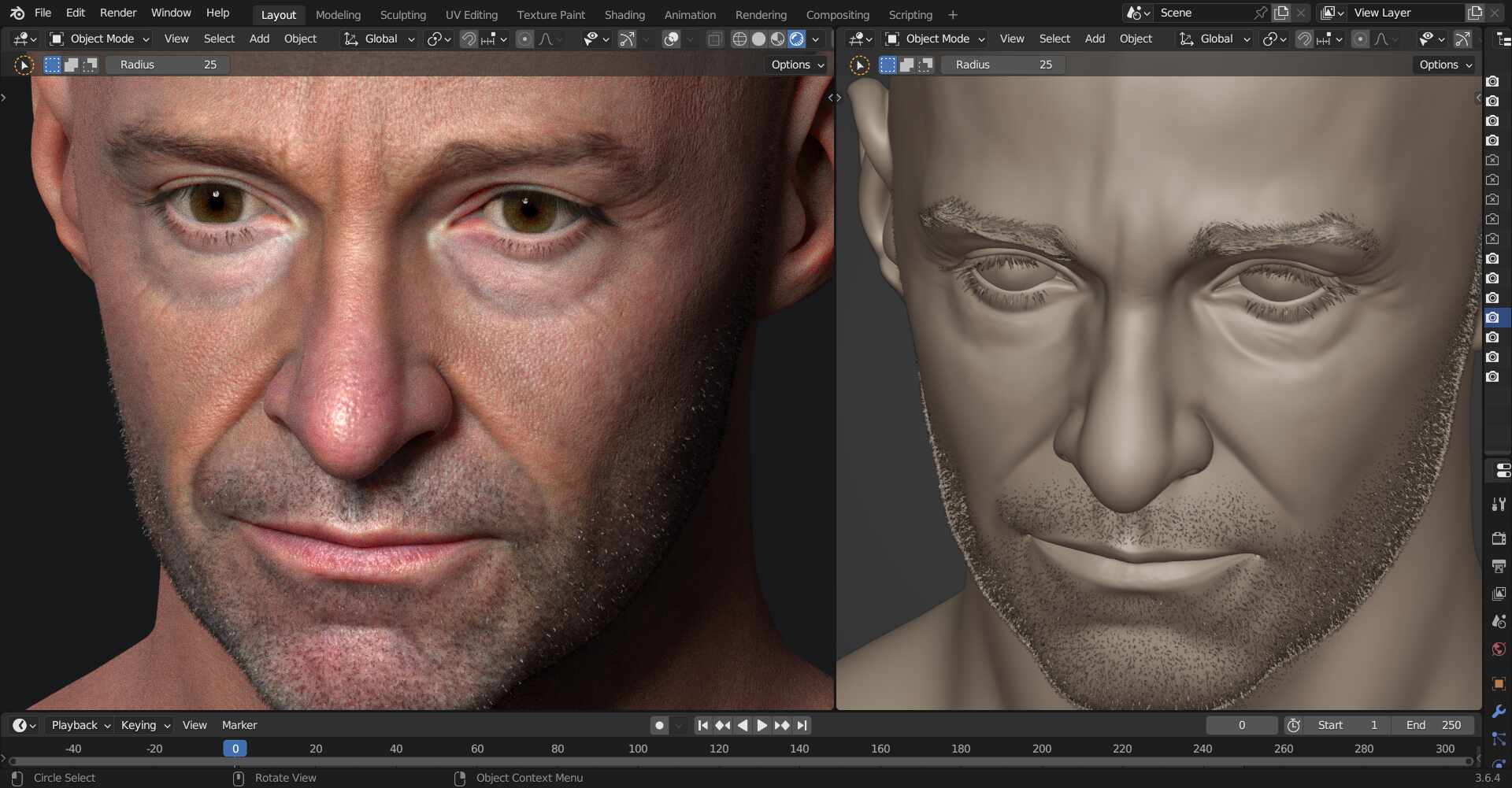Open the Modifier wrench properties tab
This screenshot has height=788, width=1512.
[x=1499, y=711]
